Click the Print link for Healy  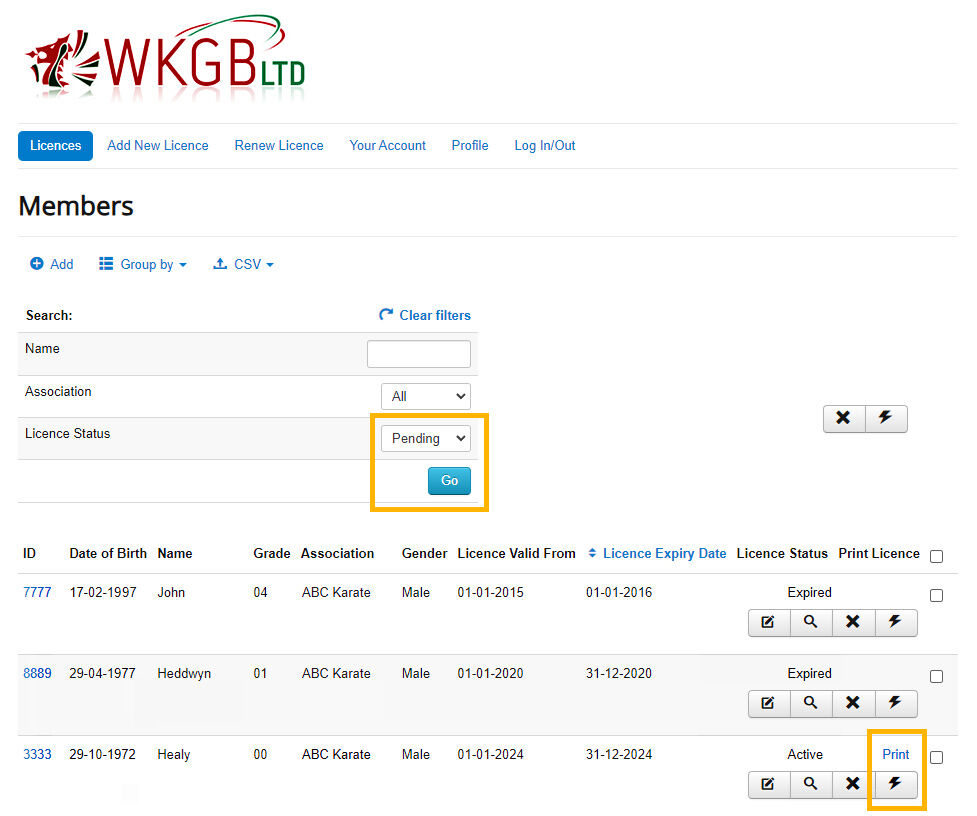[895, 754]
